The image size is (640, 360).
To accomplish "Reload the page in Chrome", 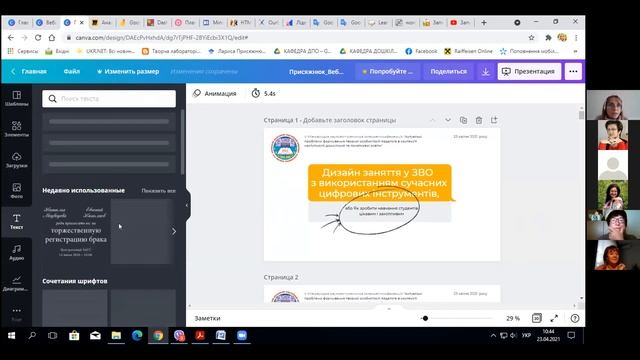I will (38, 38).
